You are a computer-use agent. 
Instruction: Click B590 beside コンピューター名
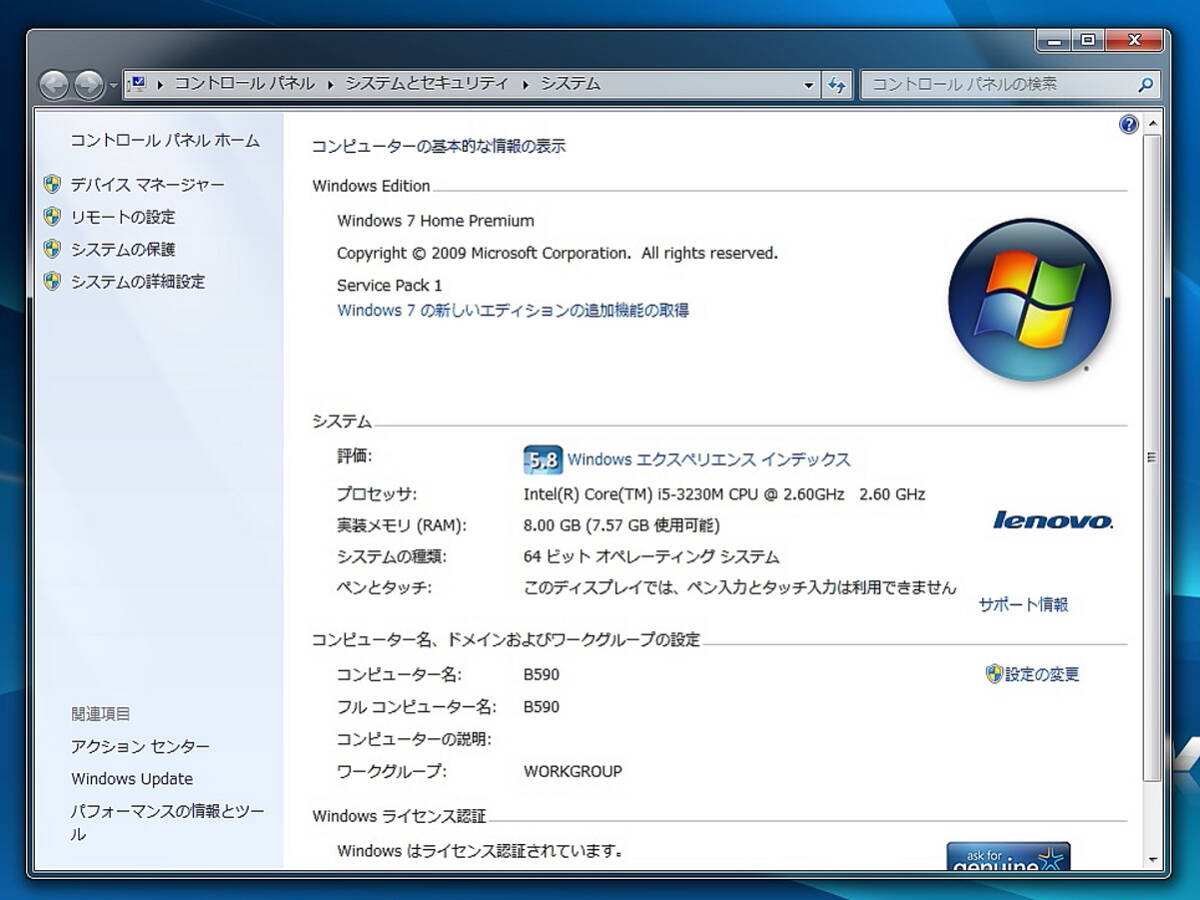click(x=542, y=675)
